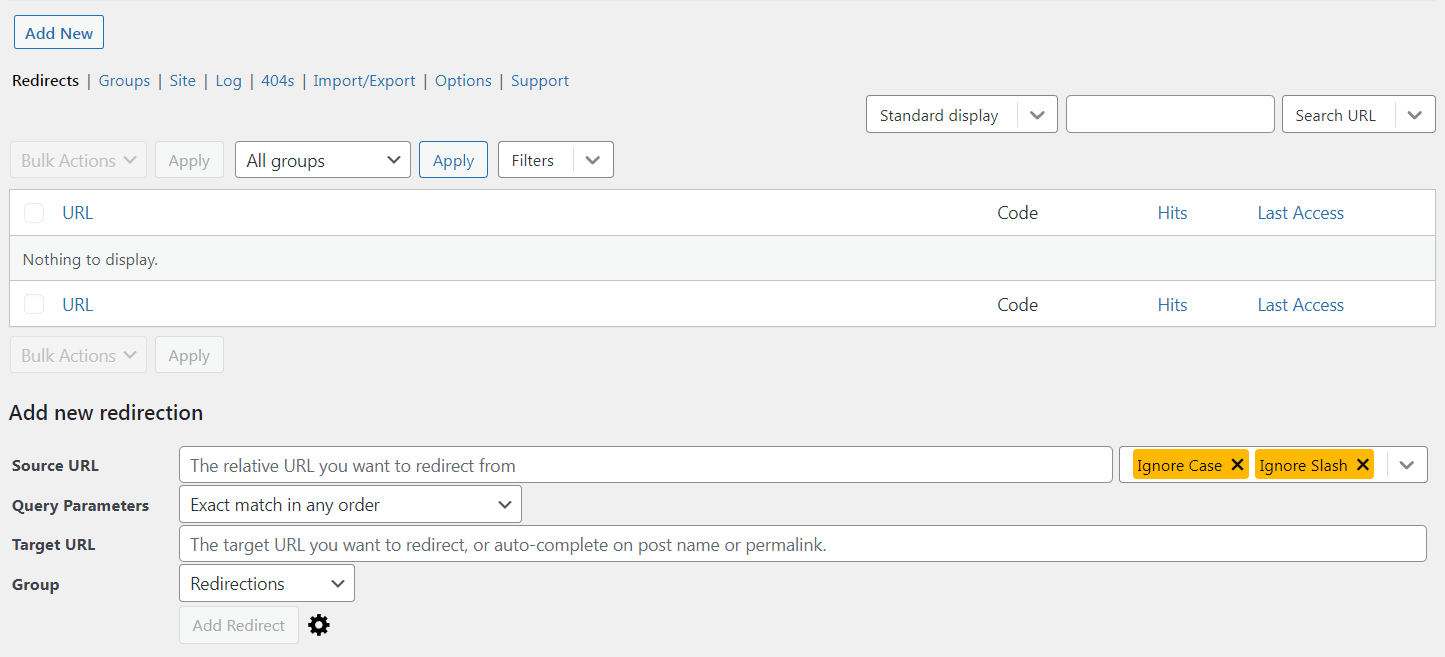Viewport: 1445px width, 657px height.
Task: Sort the table by Hits
Action: coord(1172,212)
